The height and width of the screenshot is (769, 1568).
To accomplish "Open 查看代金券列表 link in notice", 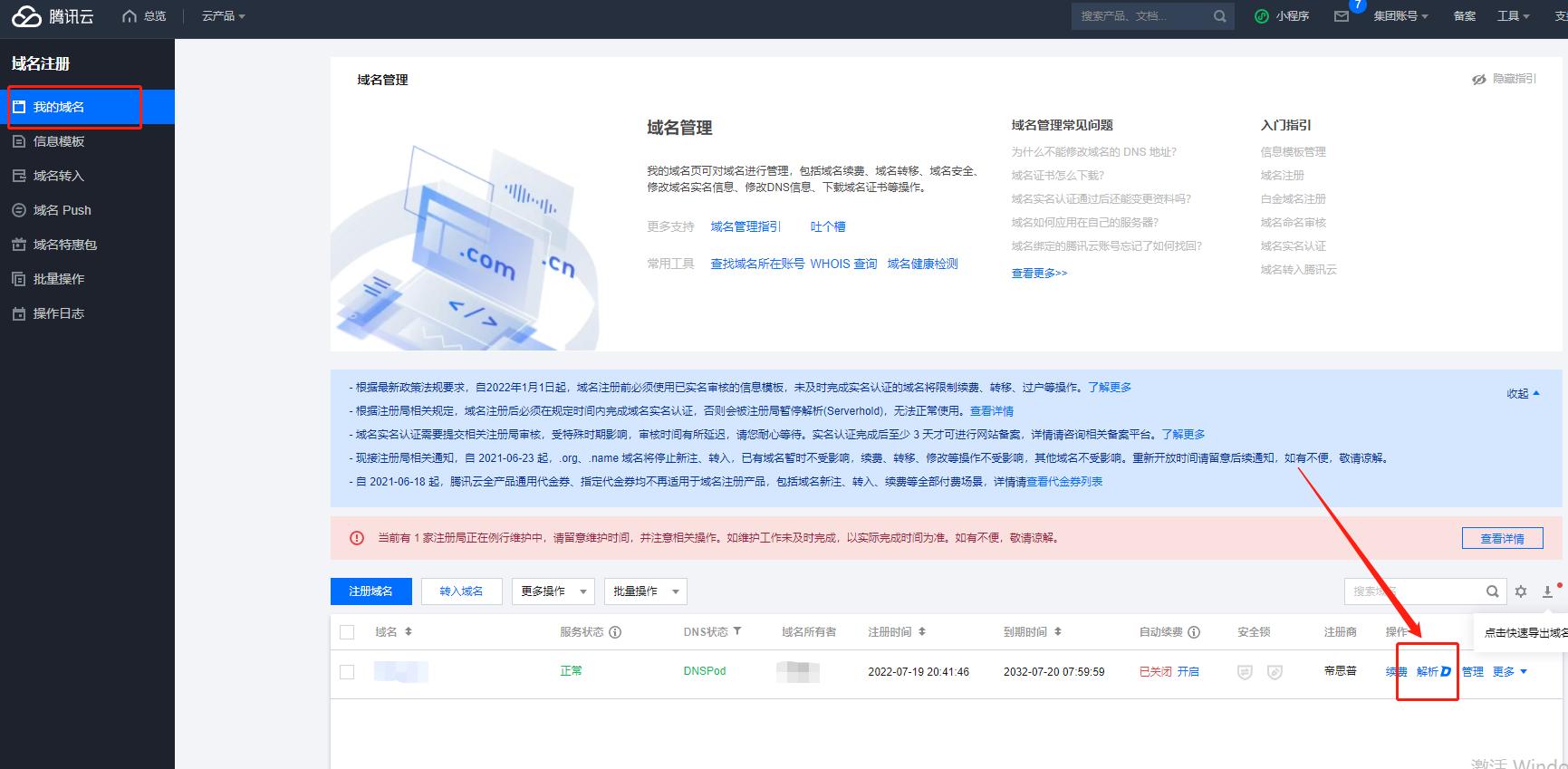I will [x=1064, y=482].
